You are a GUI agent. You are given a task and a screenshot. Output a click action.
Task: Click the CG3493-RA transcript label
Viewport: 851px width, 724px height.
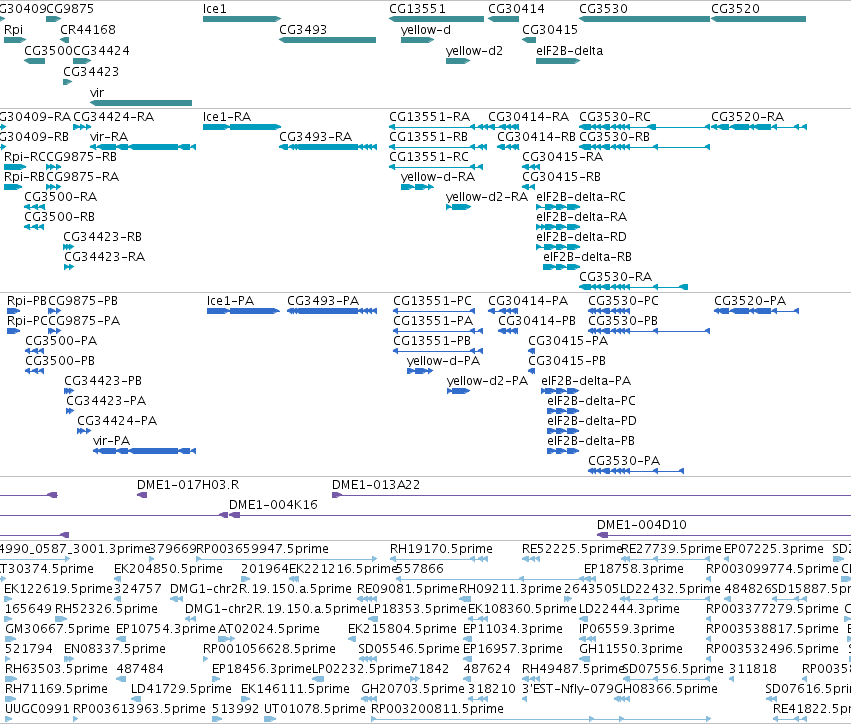pos(315,137)
